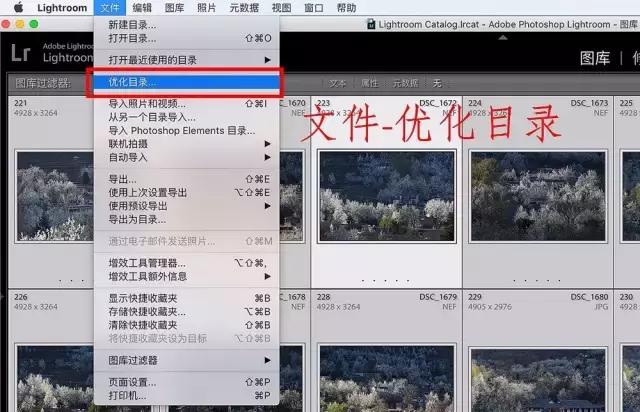
Task: Choose 显示快捷收藏夹
Action: (x=187, y=298)
